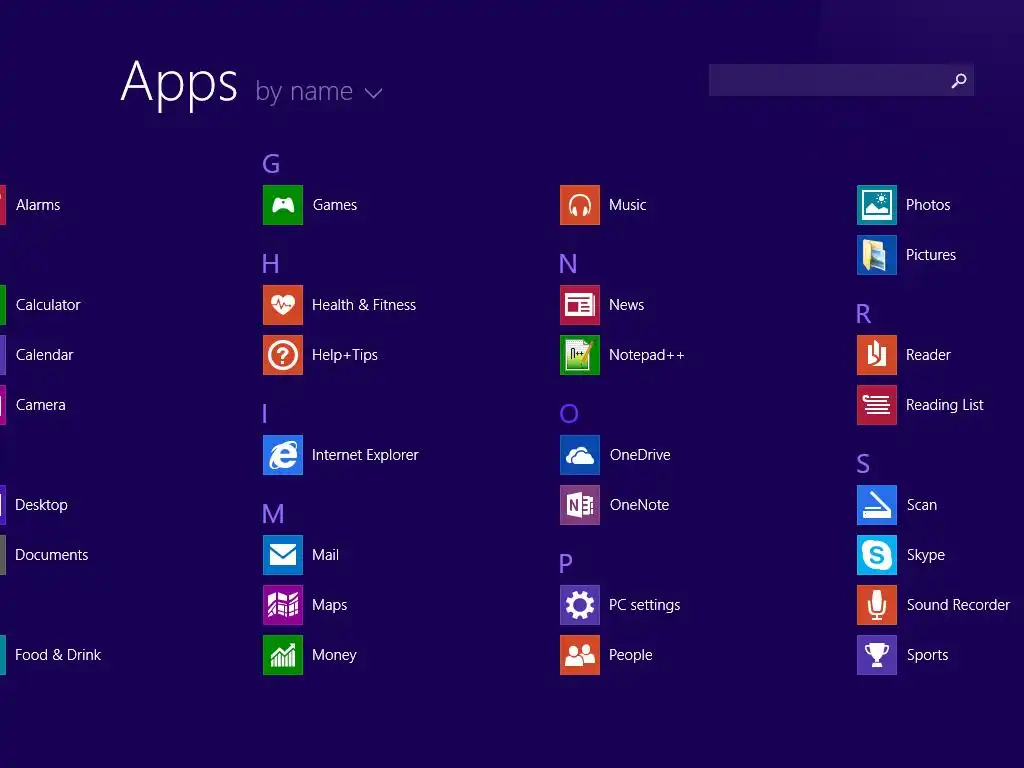Open the OneDrive cloud icon
The width and height of the screenshot is (1024, 768).
(580, 455)
